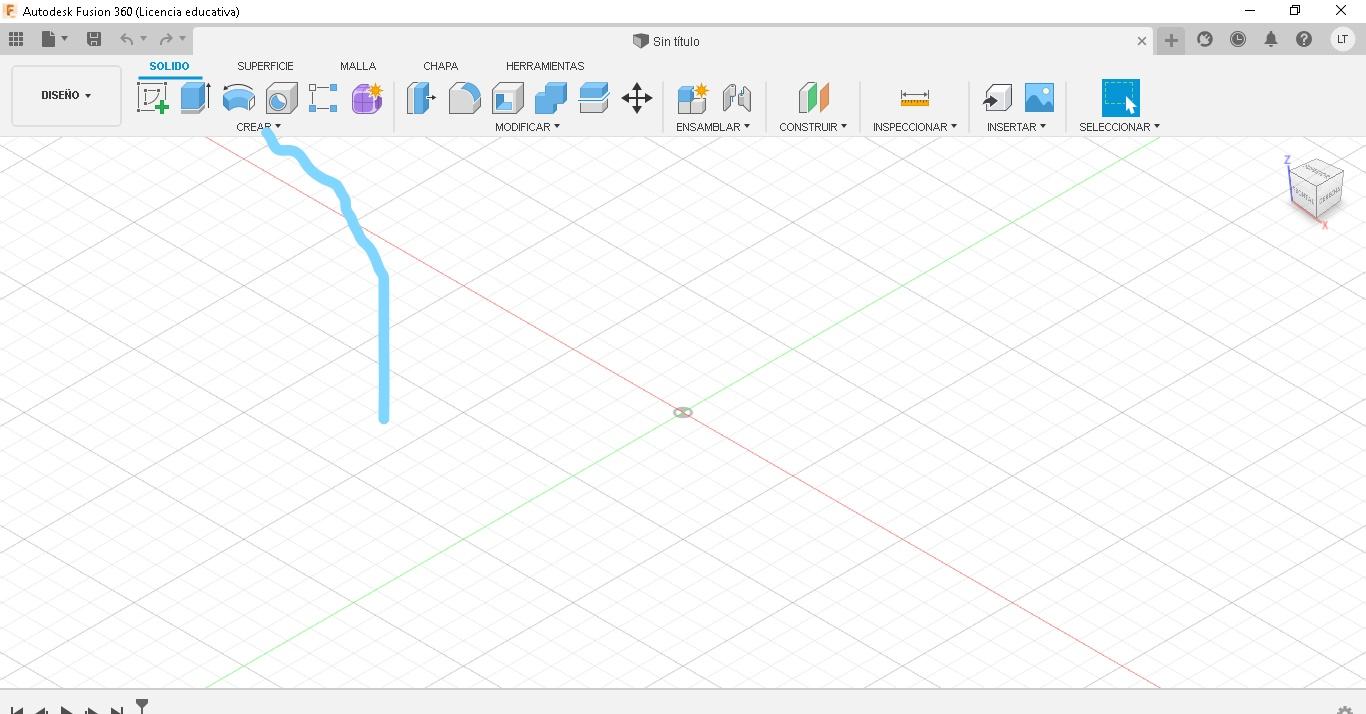Select the Extrude tool
The width and height of the screenshot is (1366, 714).
click(195, 98)
